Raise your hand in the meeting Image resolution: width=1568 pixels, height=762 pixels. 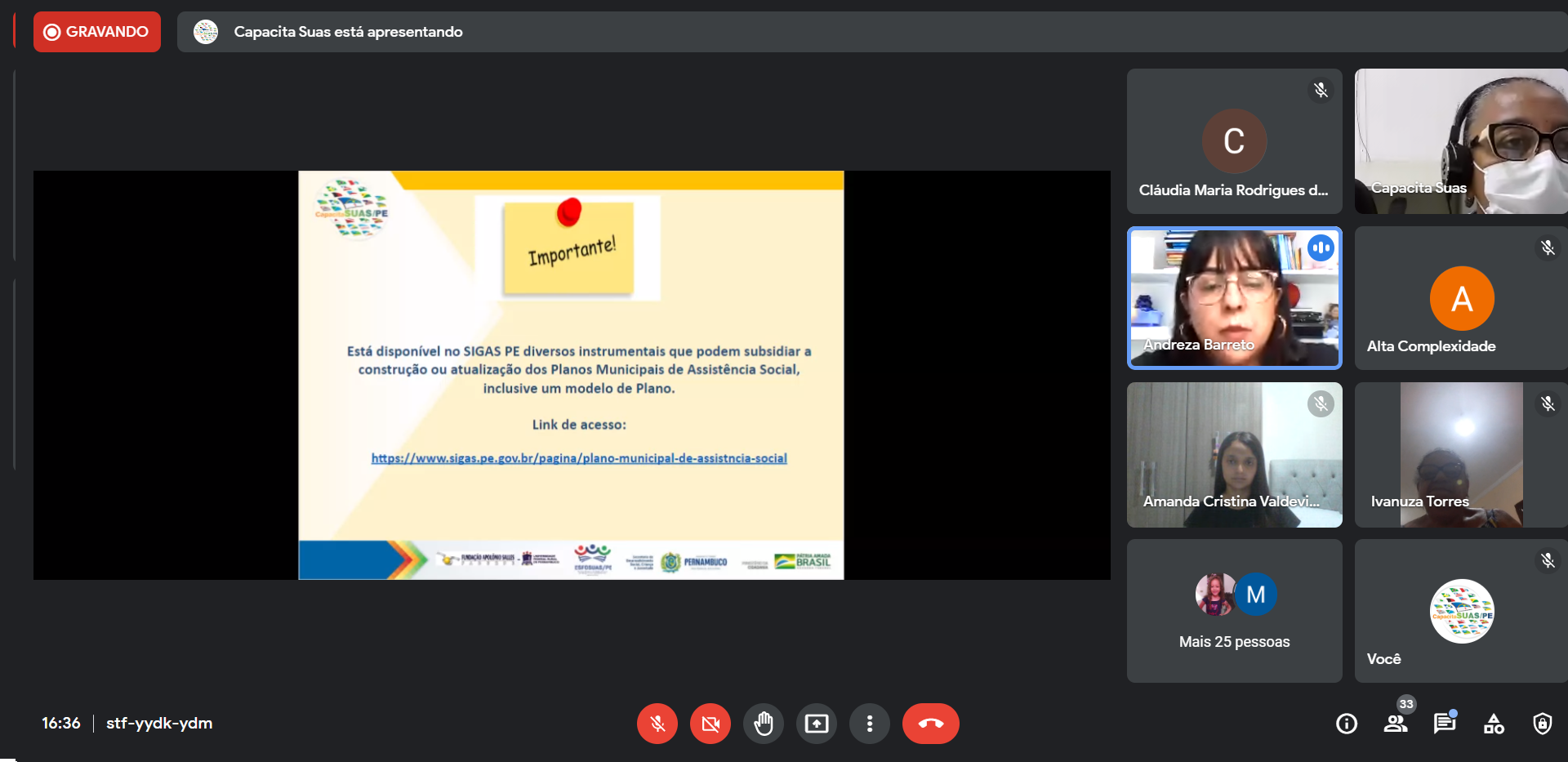point(764,724)
